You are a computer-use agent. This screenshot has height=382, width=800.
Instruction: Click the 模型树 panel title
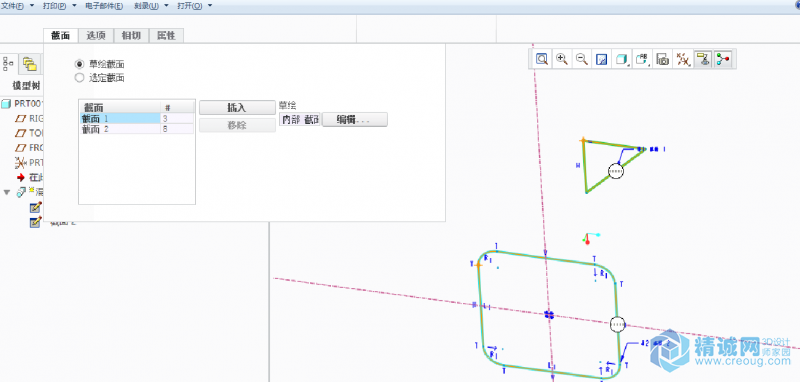click(x=26, y=85)
